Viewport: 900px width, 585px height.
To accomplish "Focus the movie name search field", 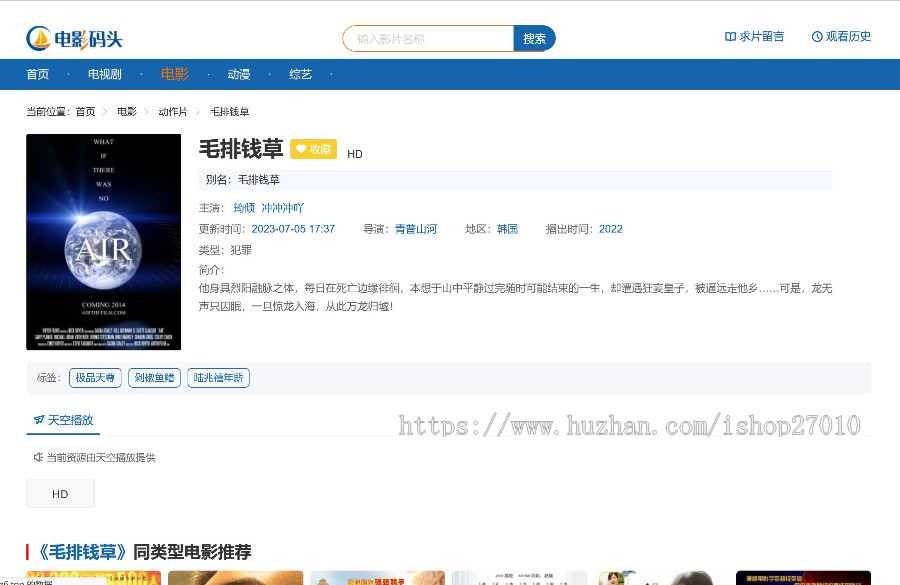I will (429, 38).
